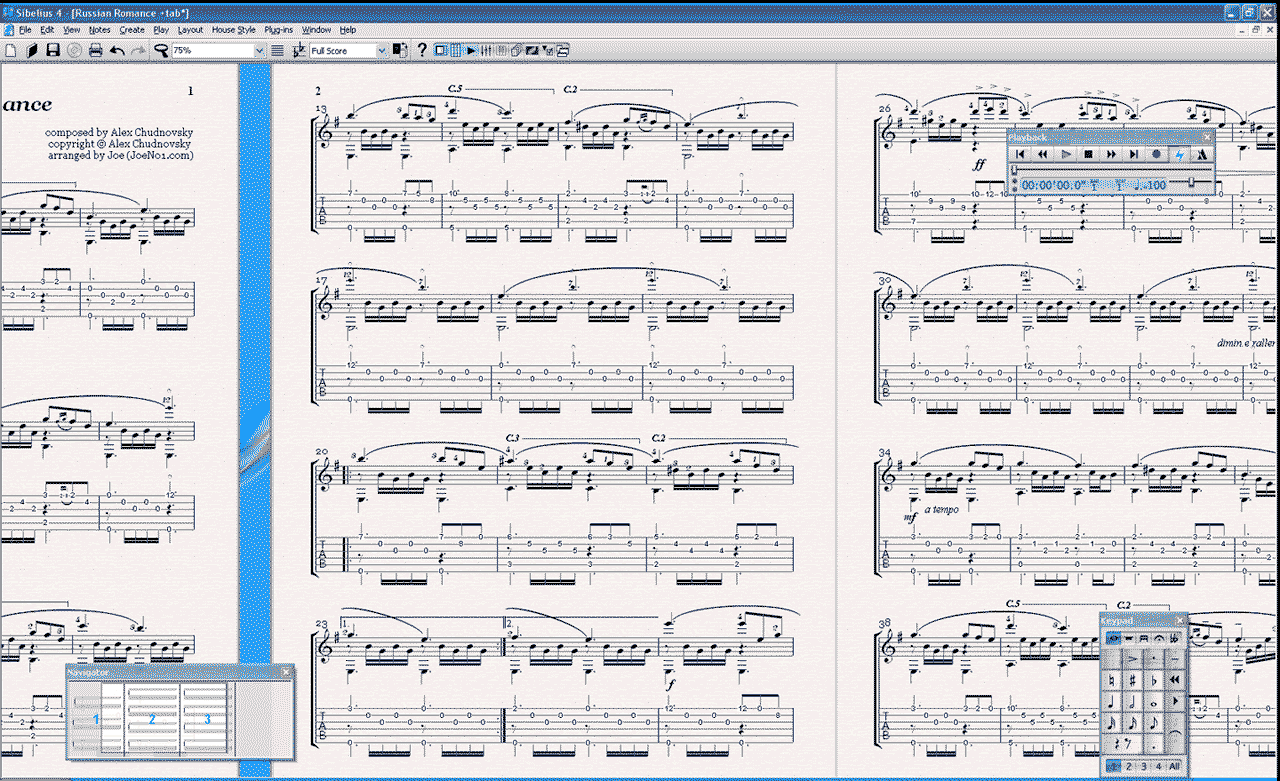The width and height of the screenshot is (1280, 781).
Task: Click page 2 thumbnail in Navigator
Action: click(152, 718)
